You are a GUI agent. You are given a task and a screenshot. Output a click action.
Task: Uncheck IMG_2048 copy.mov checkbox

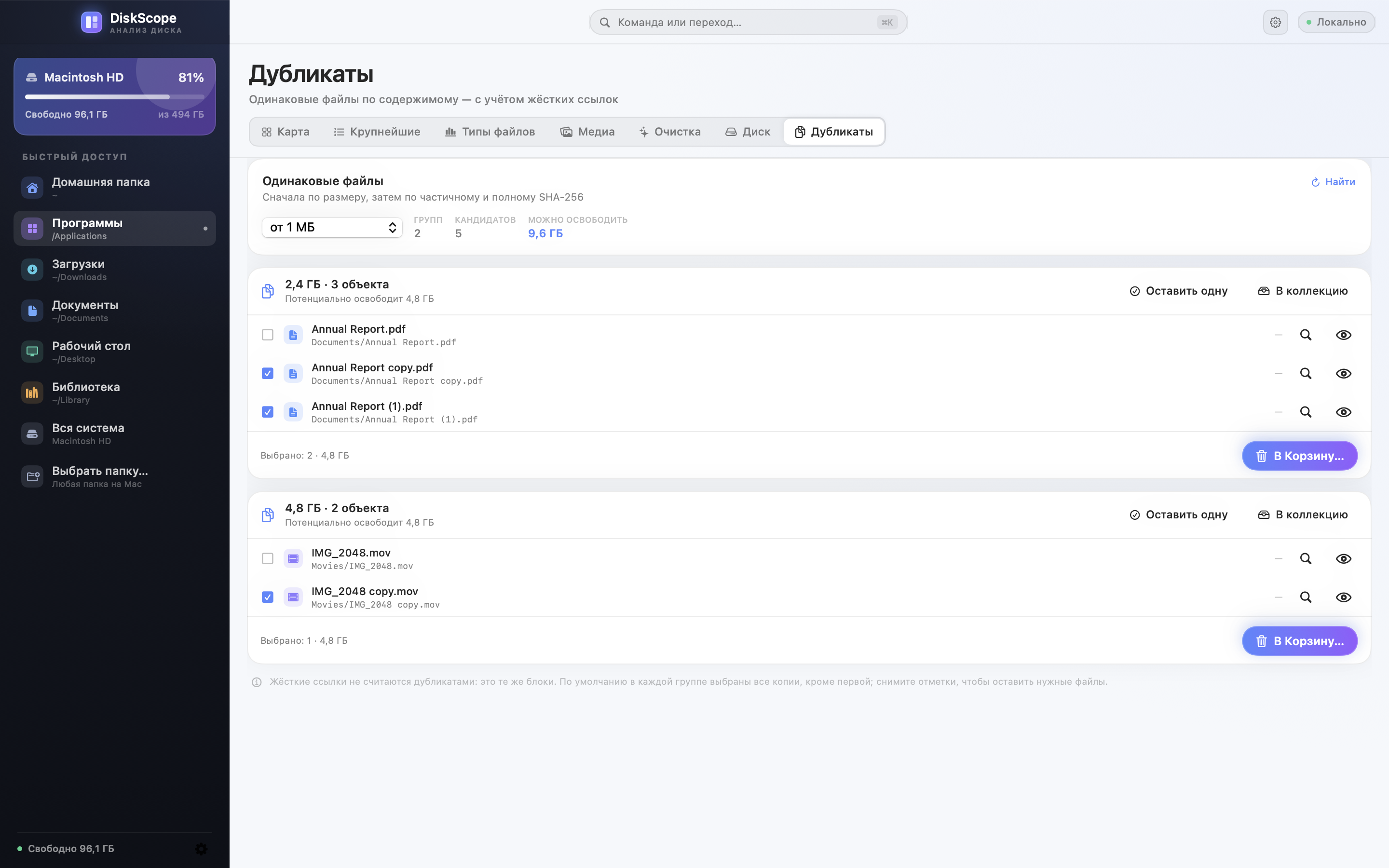tap(268, 597)
